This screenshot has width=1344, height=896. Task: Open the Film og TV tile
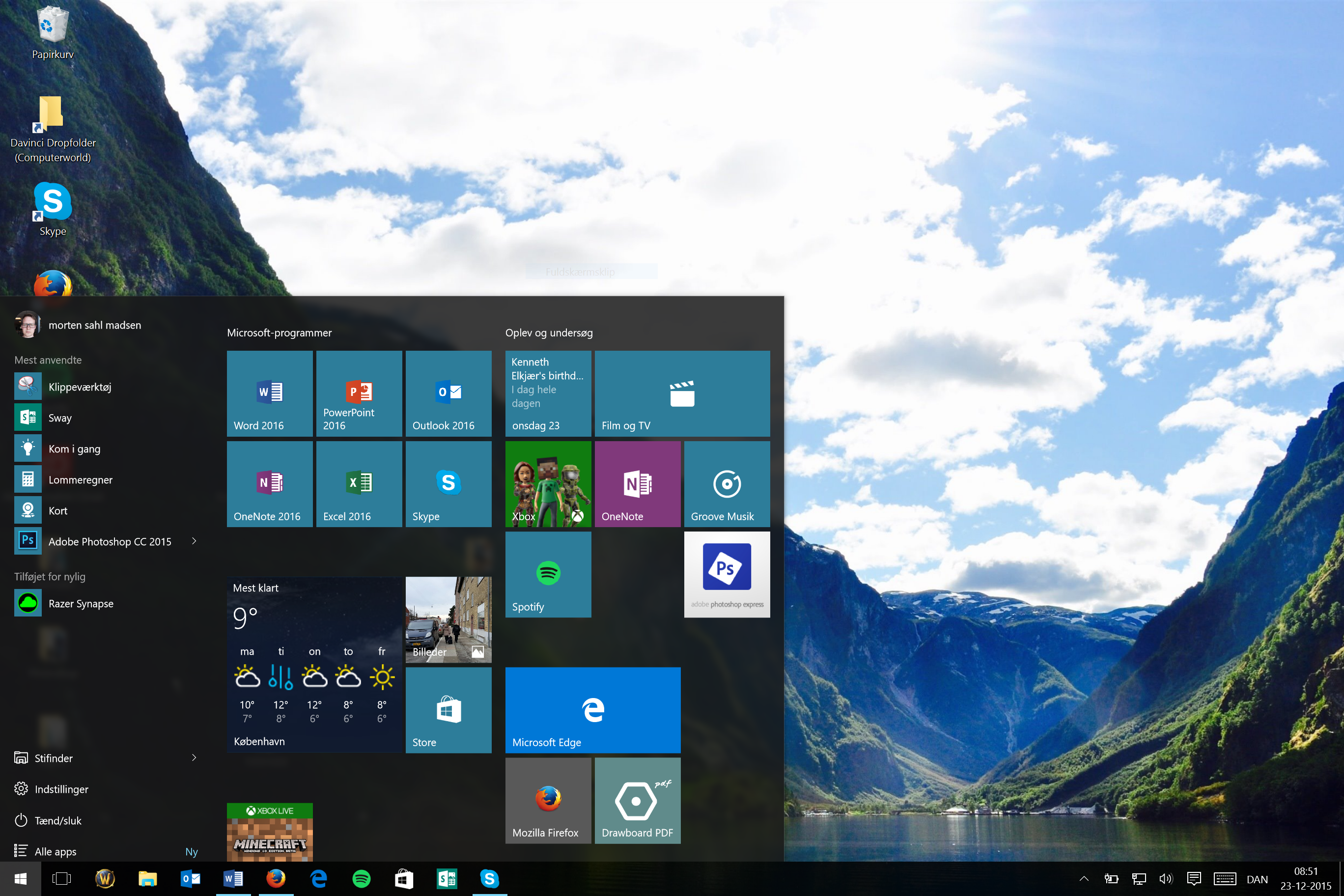(682, 393)
